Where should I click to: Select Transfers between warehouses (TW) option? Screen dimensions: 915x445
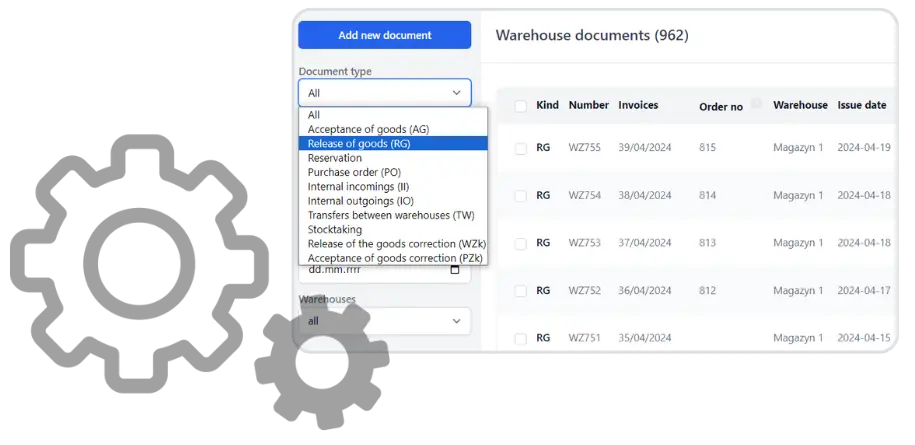[393, 215]
